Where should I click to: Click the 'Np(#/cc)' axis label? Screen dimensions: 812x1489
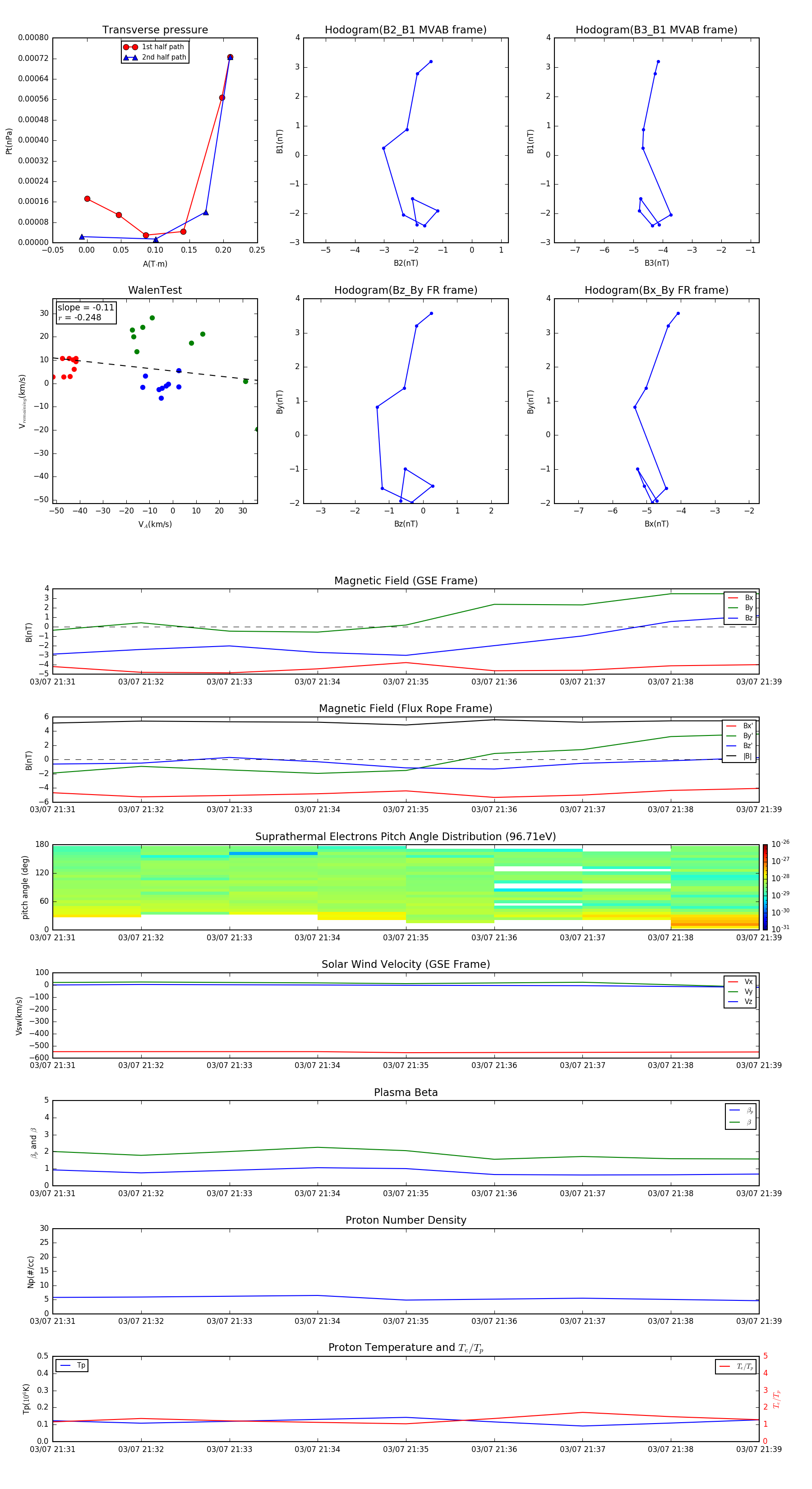[31, 1271]
